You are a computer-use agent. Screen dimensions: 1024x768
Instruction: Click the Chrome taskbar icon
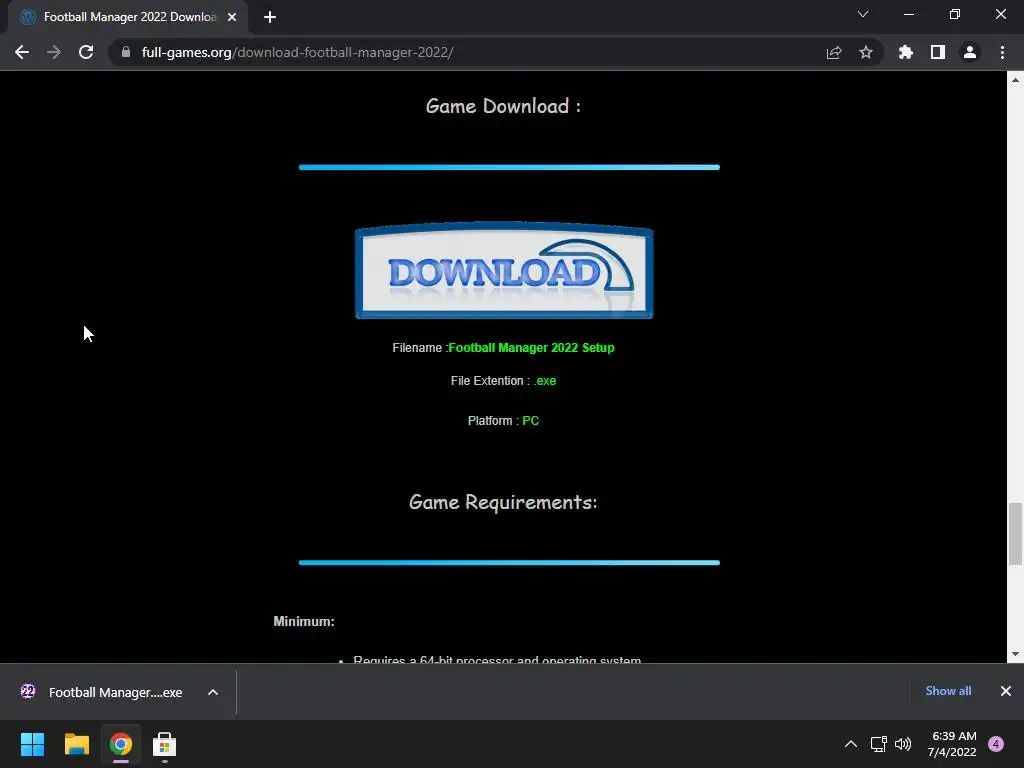click(x=121, y=744)
